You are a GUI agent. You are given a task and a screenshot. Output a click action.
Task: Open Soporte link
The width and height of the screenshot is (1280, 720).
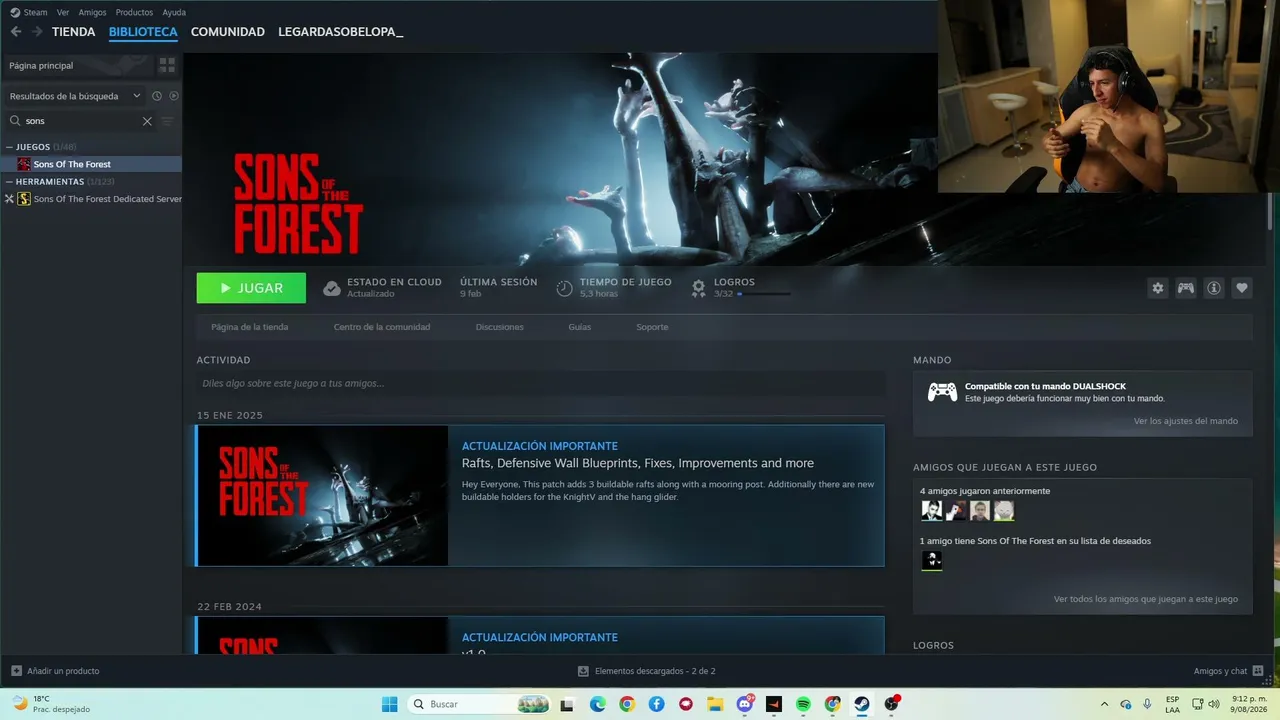point(652,327)
